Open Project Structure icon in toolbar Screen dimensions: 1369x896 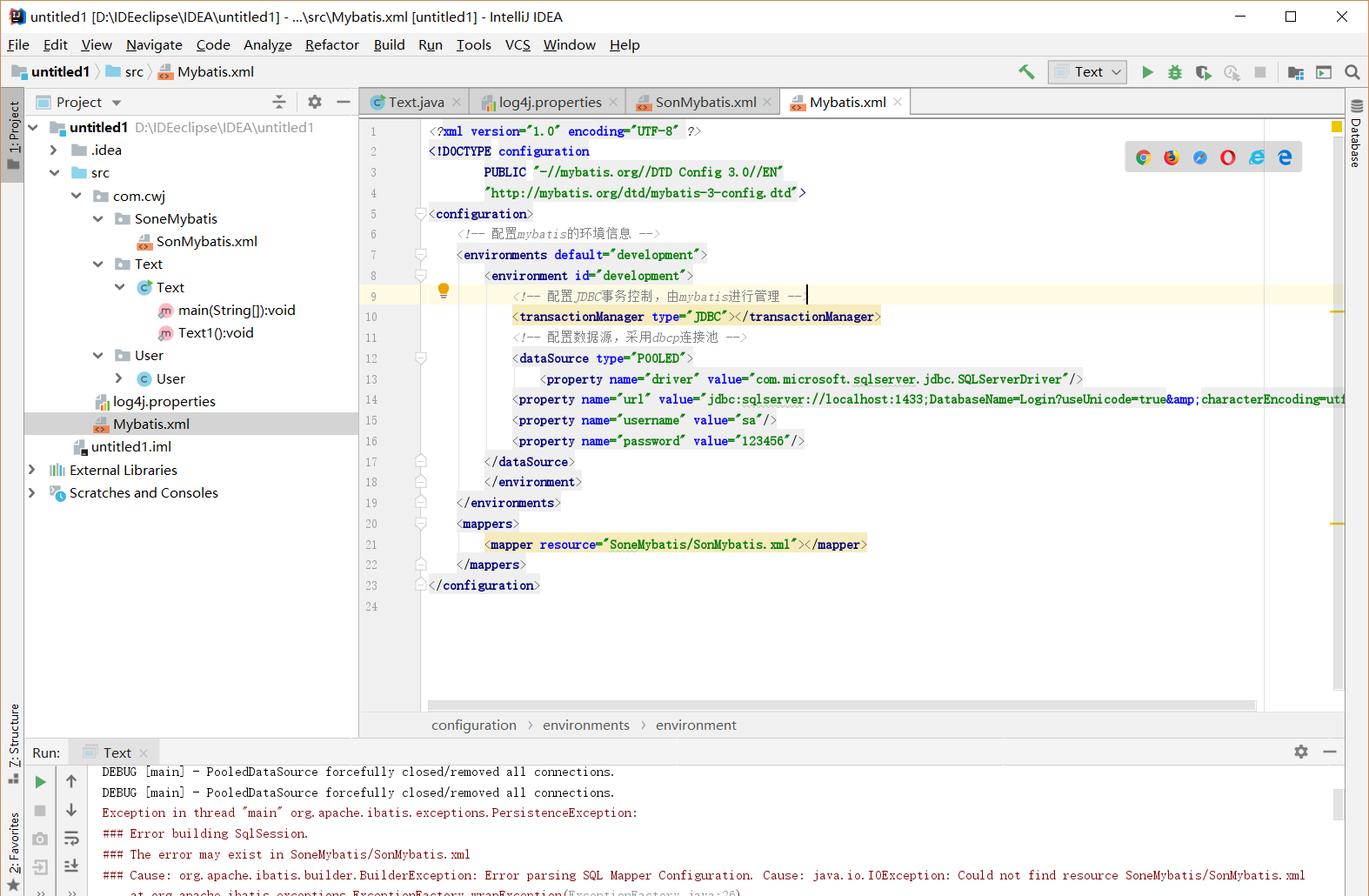coord(1296,72)
